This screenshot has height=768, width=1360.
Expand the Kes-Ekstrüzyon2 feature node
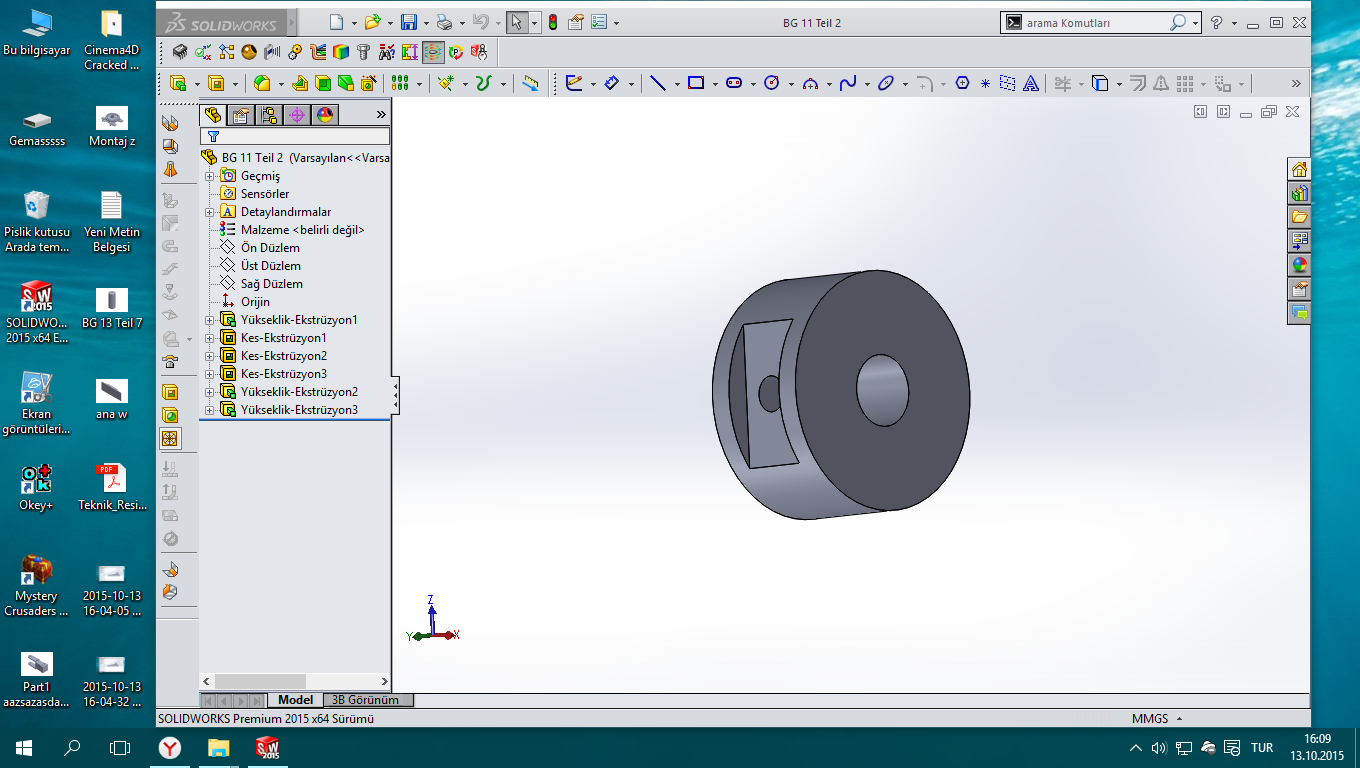coord(210,356)
